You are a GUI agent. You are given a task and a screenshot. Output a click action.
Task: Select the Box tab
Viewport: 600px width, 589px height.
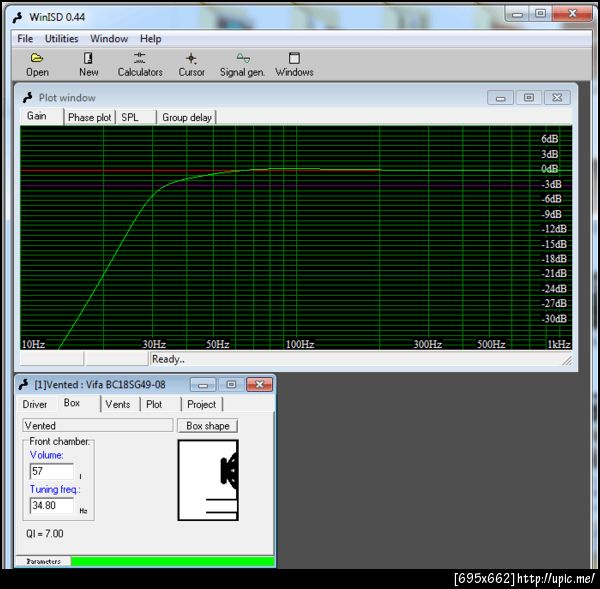[x=79, y=403]
